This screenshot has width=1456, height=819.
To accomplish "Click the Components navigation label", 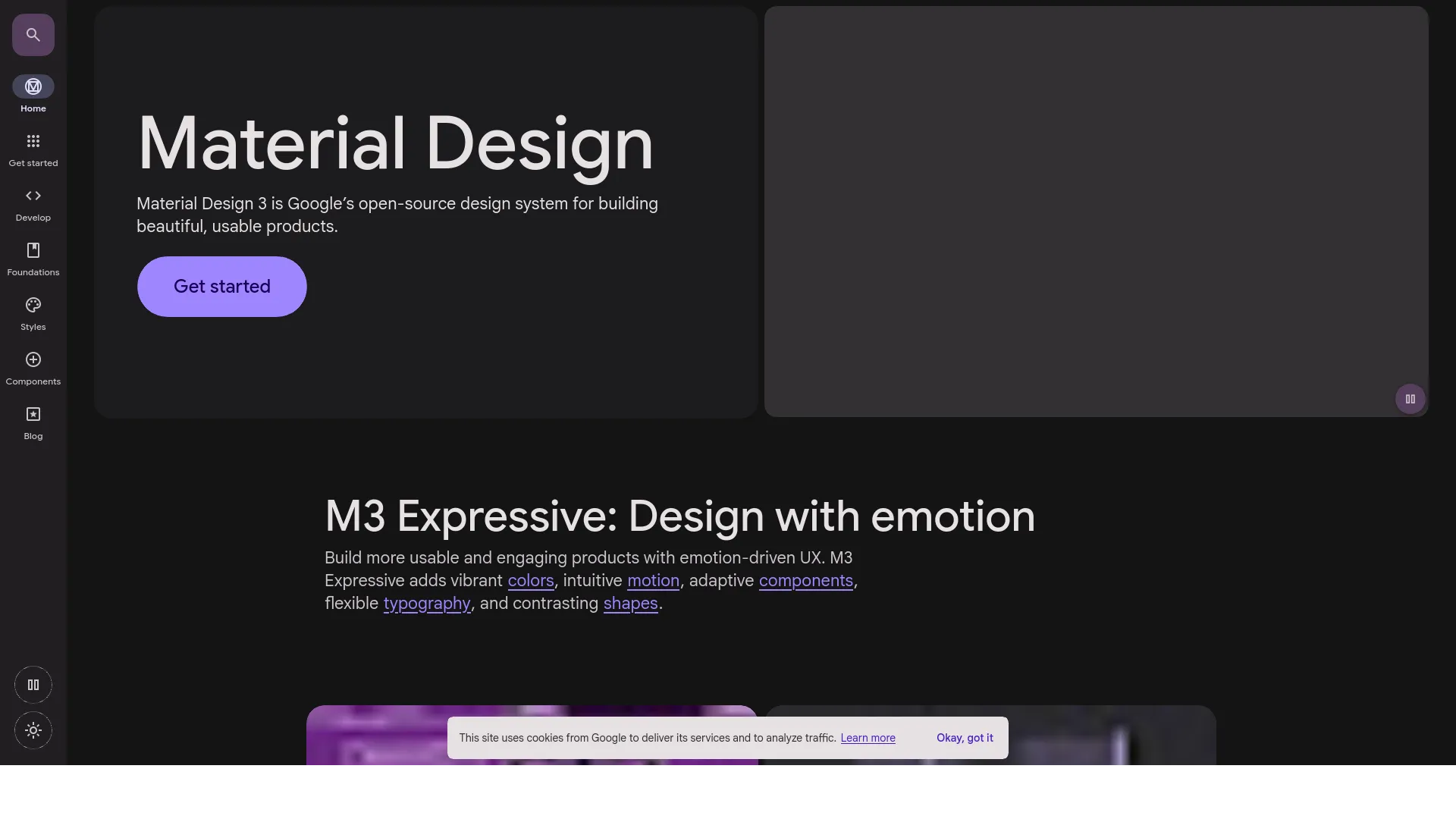I will [33, 381].
